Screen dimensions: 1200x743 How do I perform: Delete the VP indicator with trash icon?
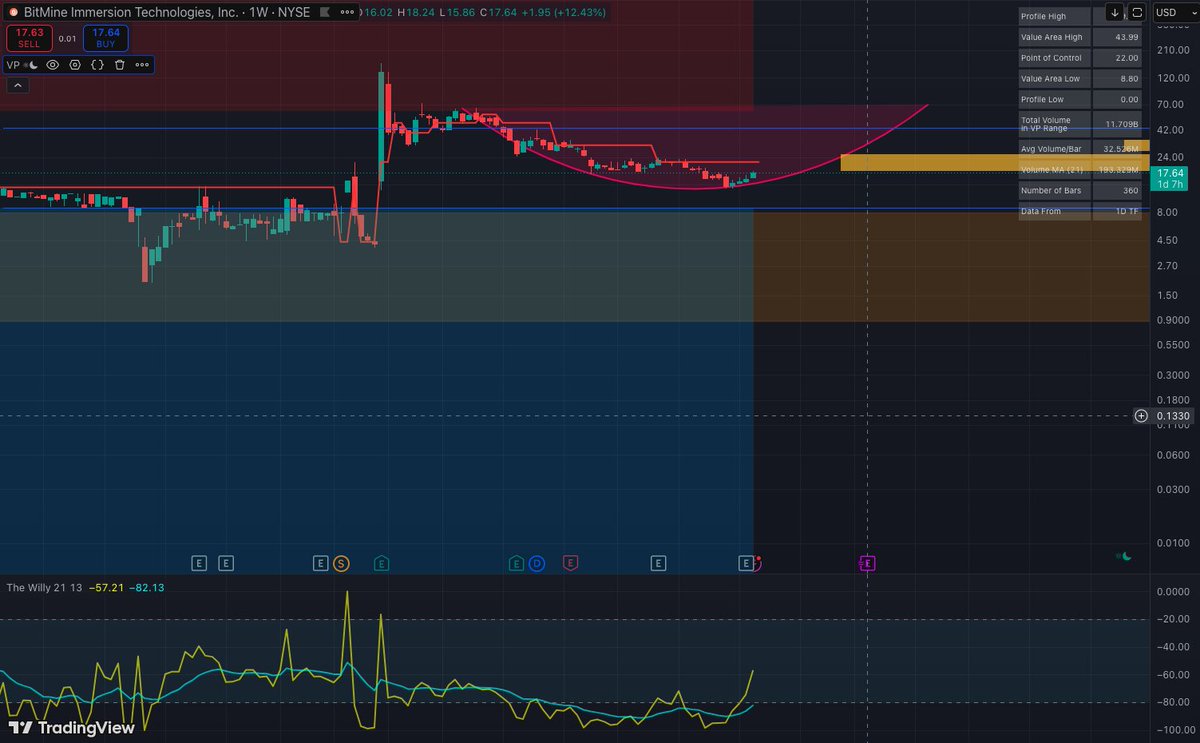click(x=119, y=64)
